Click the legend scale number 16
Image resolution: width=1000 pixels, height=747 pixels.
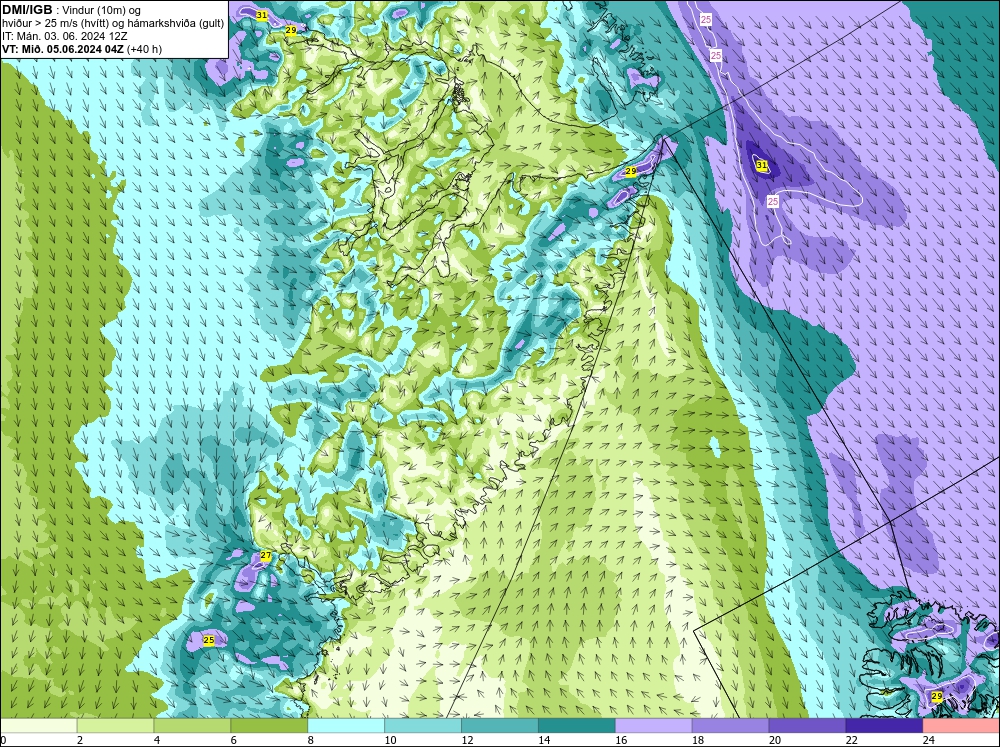pyautogui.click(x=621, y=740)
